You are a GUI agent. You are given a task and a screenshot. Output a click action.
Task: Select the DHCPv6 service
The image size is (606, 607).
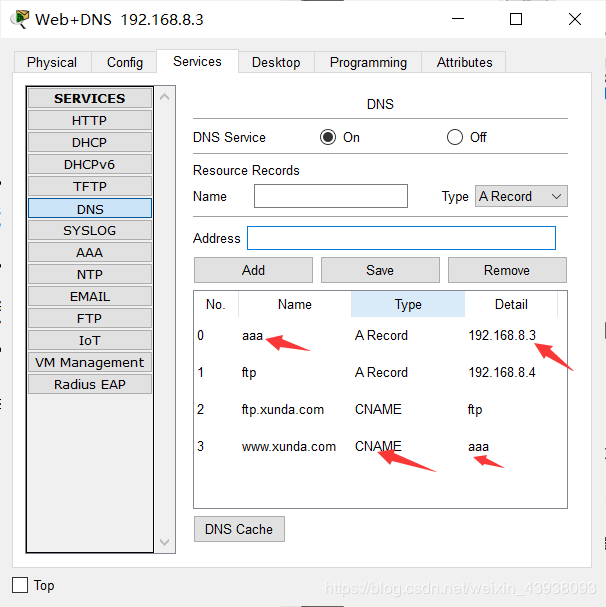coord(89,165)
